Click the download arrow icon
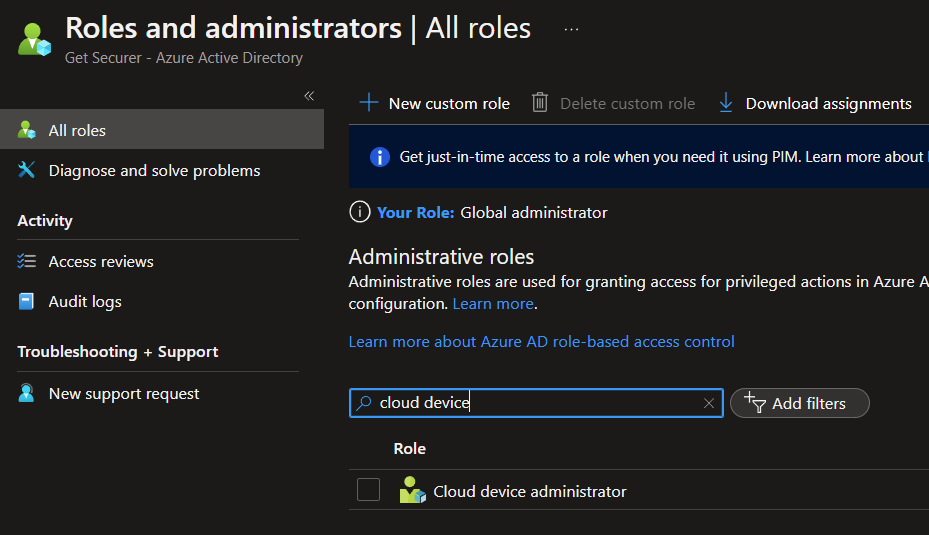The width and height of the screenshot is (929, 535). [726, 102]
